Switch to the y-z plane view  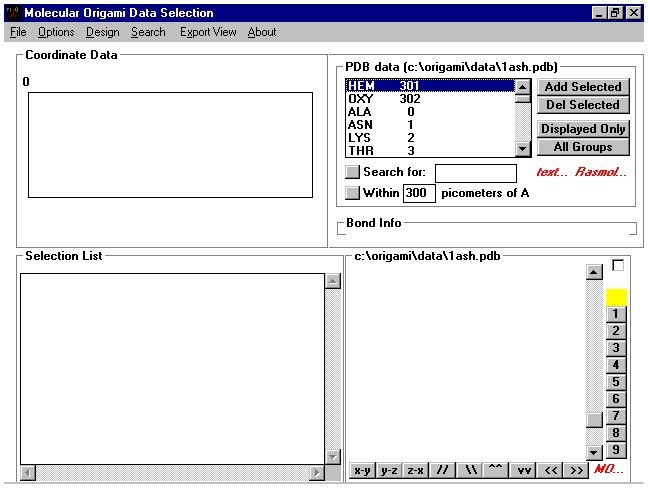click(x=388, y=470)
